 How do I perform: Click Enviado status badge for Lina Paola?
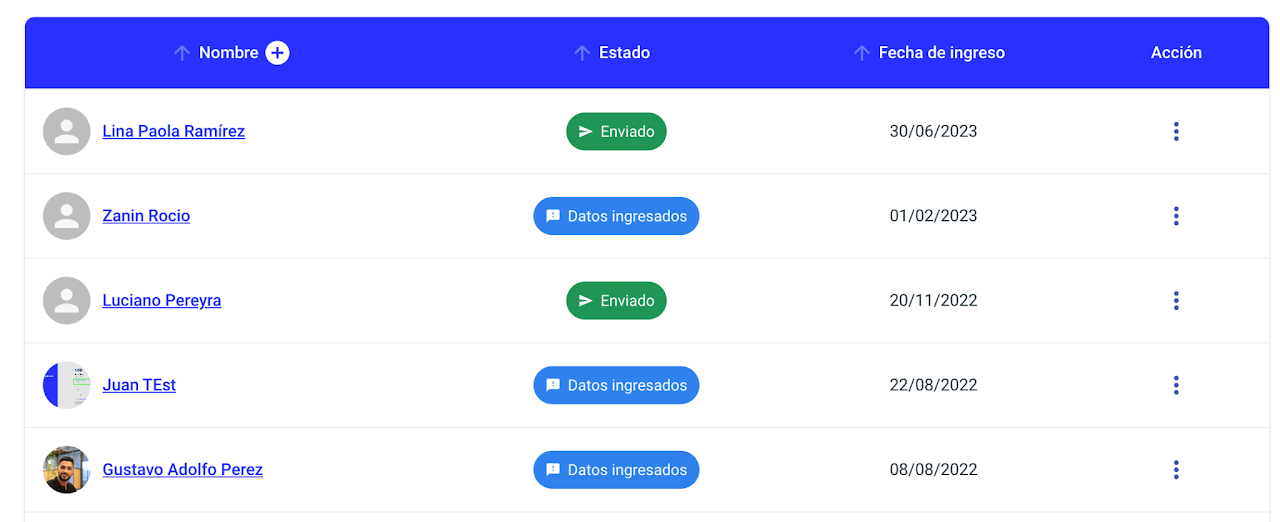point(616,131)
